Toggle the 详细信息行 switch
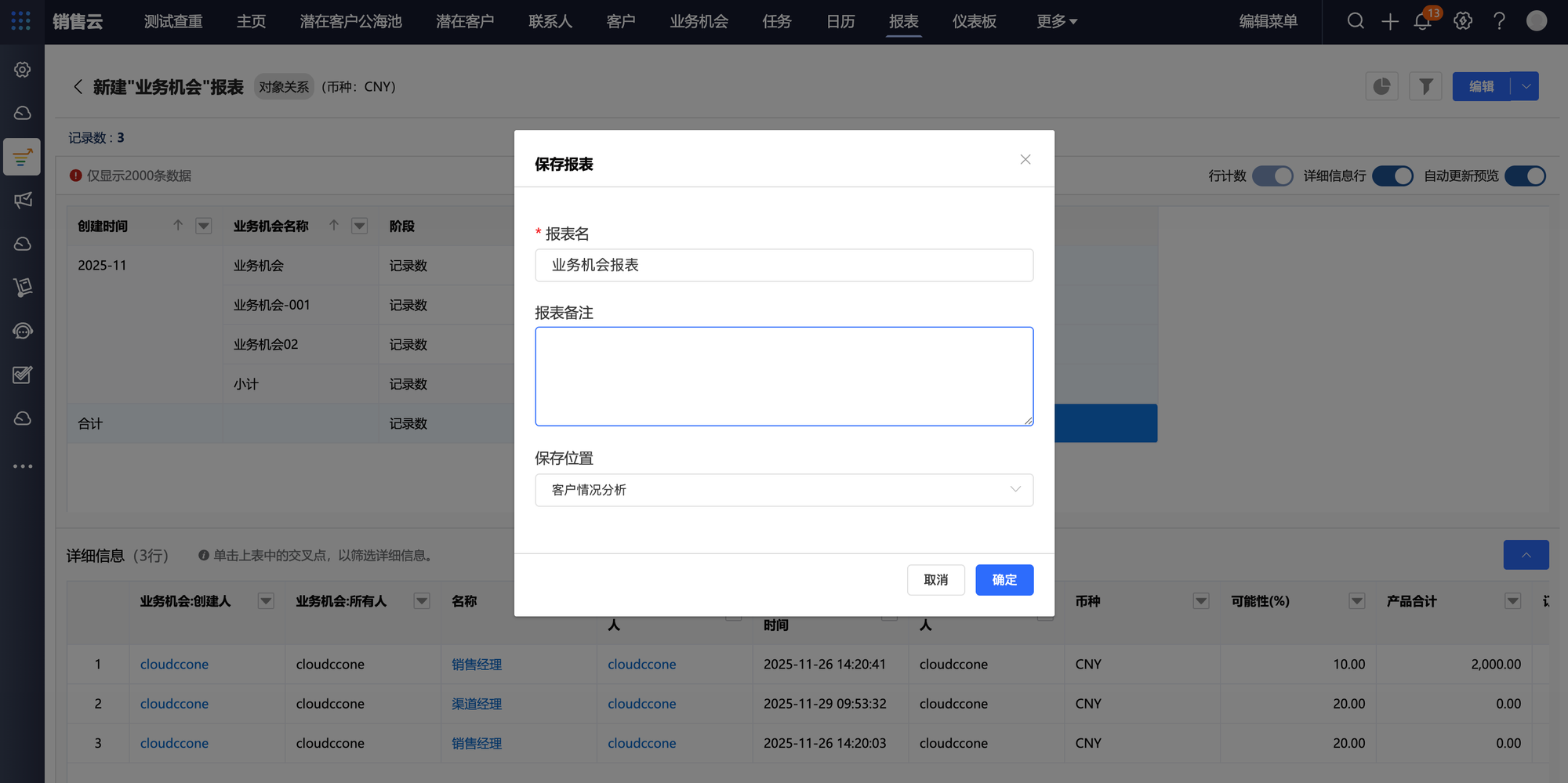This screenshot has width=1568, height=783. (x=1392, y=176)
